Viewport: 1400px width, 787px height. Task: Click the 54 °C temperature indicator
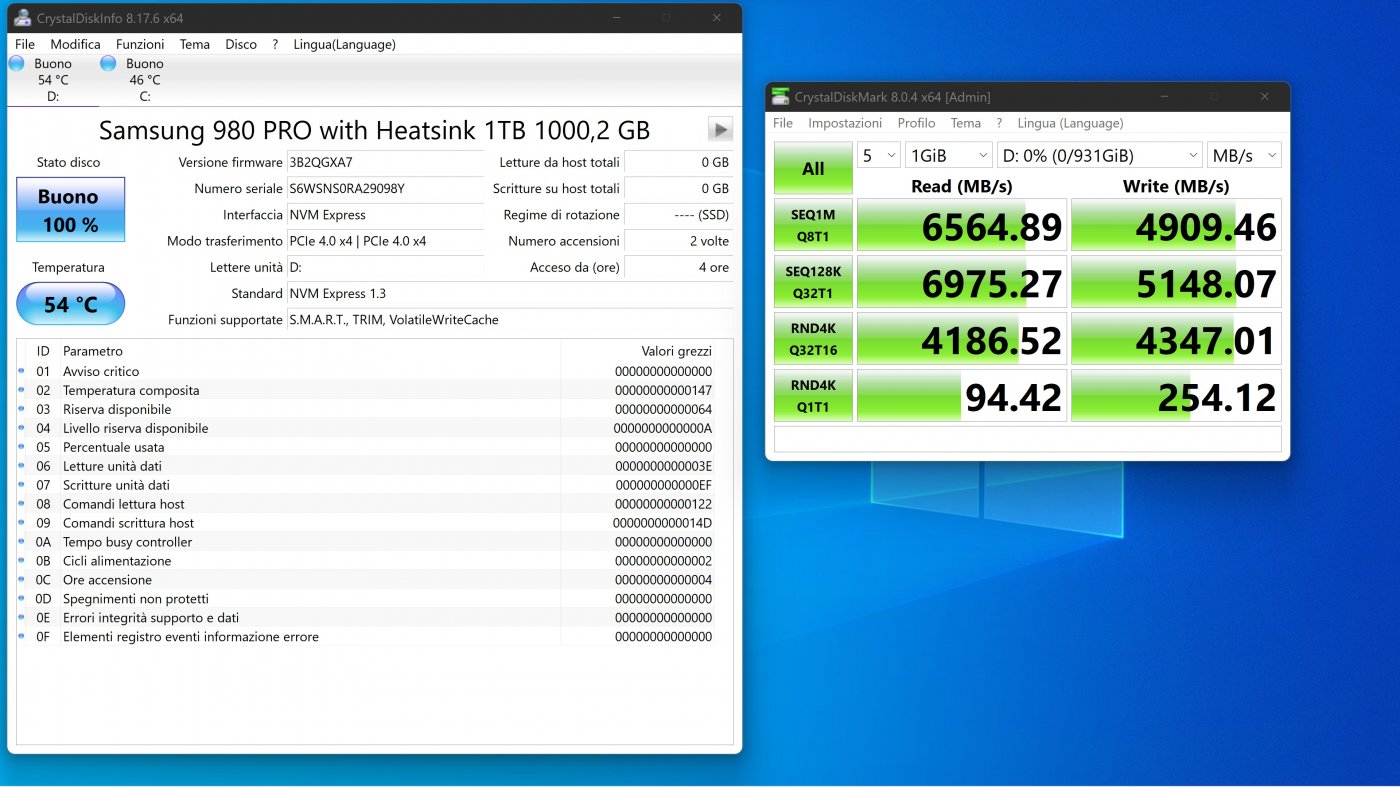70,304
